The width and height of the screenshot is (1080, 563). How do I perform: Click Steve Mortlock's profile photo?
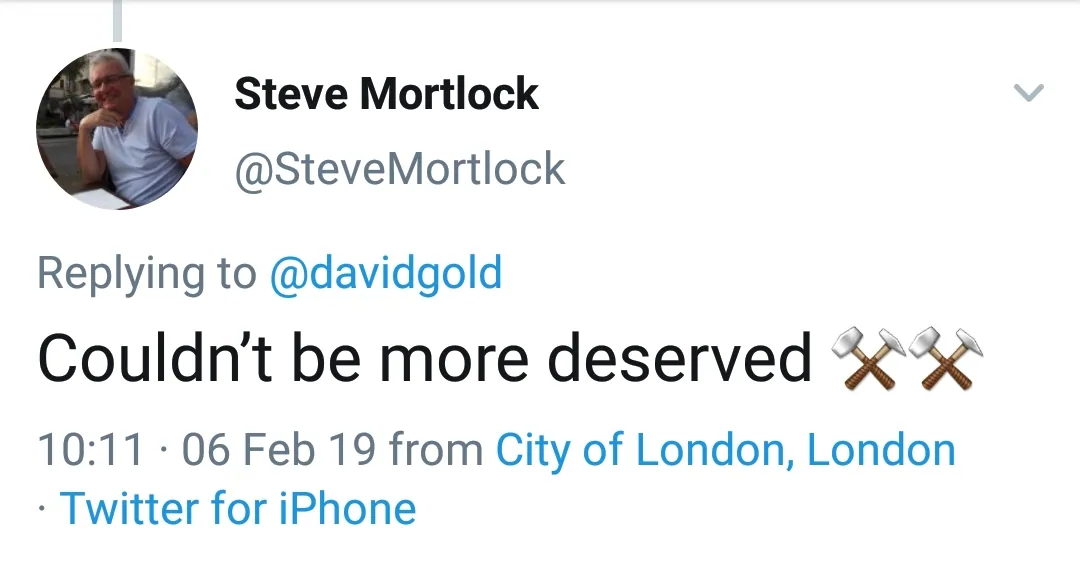117,129
